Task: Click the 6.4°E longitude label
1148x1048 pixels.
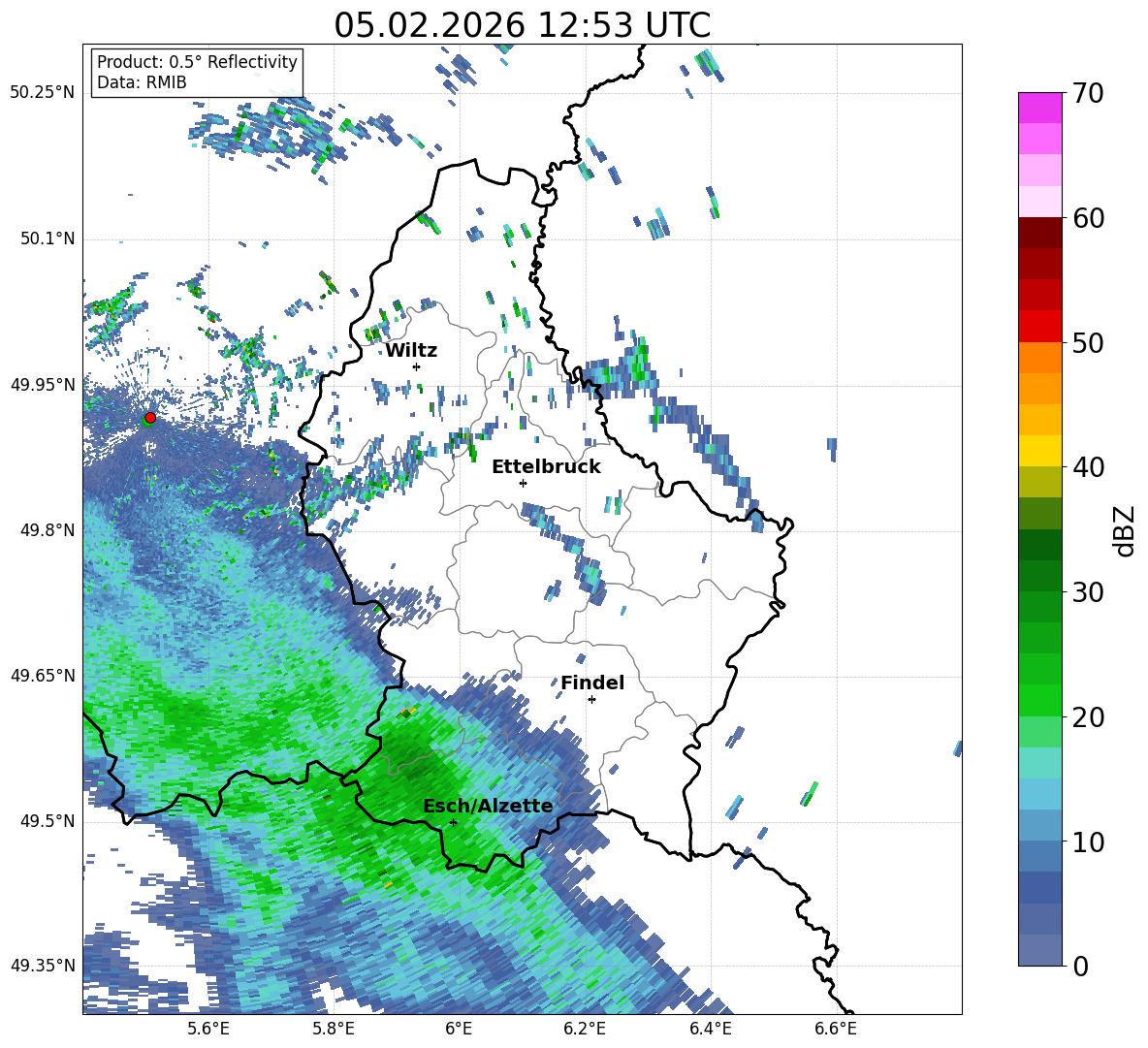Action: click(x=710, y=1029)
